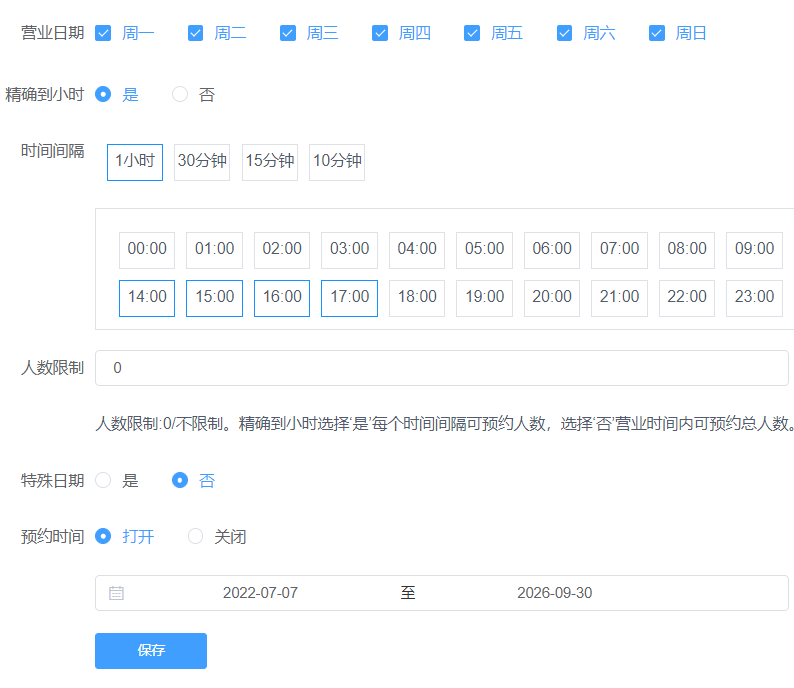Uncheck the 周五 checkbox
This screenshot has height=688, width=794.
[x=472, y=33]
